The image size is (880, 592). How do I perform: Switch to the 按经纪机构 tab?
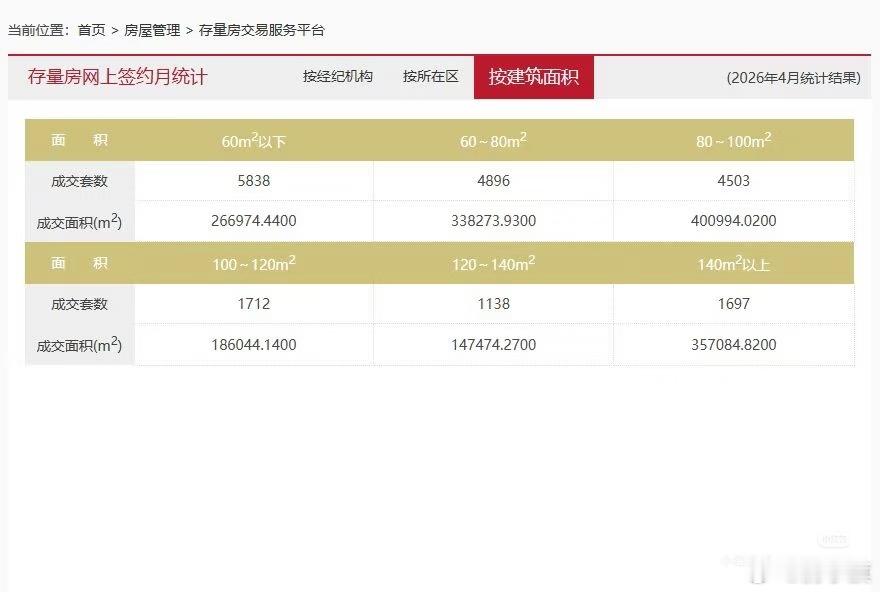[338, 76]
